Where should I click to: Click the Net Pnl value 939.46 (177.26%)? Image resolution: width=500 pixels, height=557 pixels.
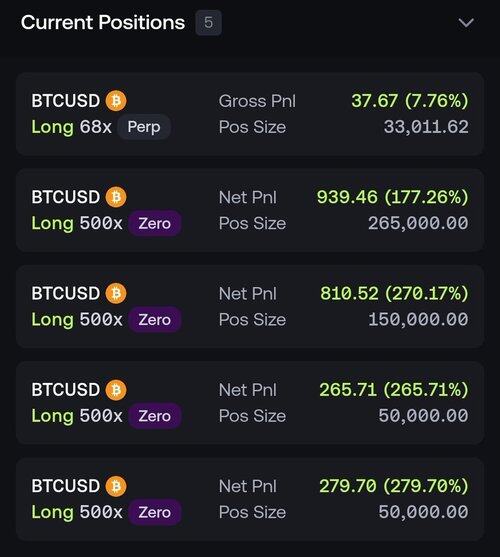(x=392, y=197)
